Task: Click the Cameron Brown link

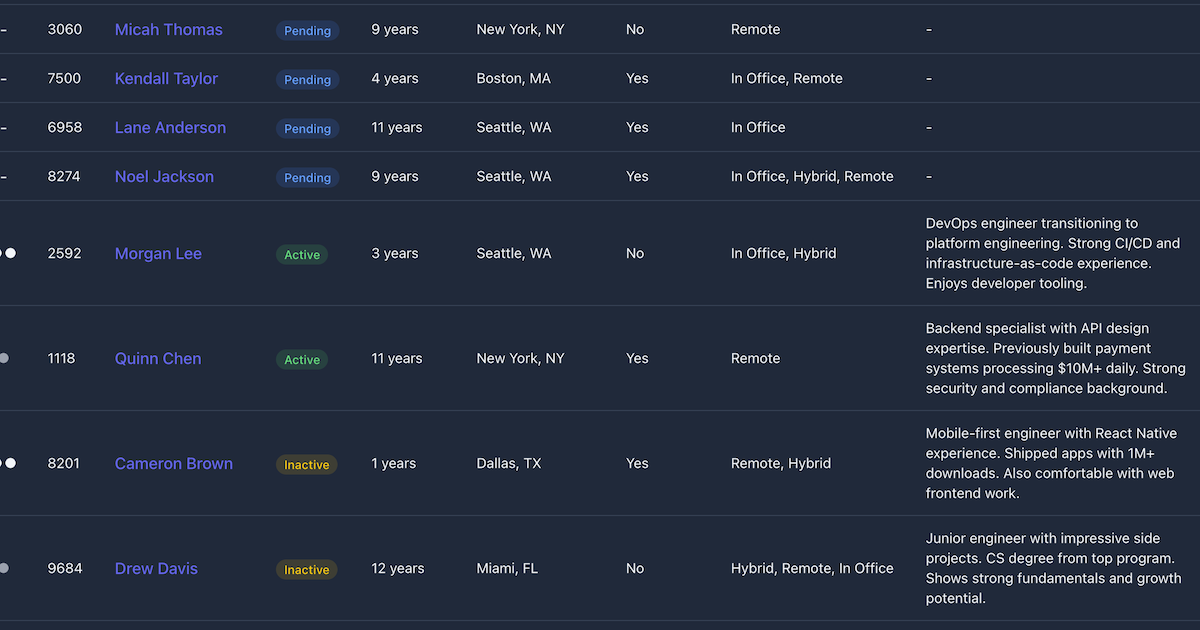Action: pos(174,464)
